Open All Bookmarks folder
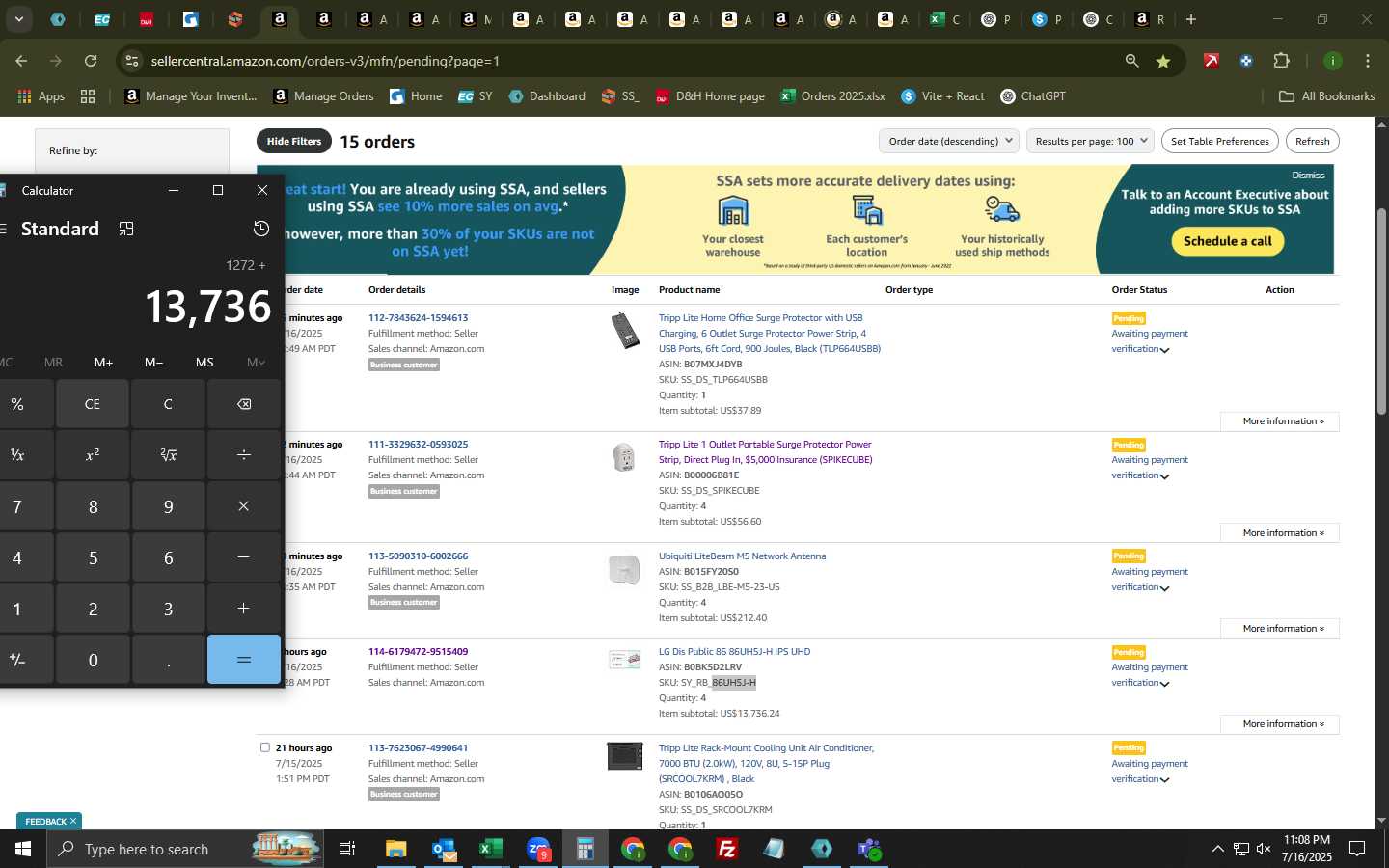Screen dimensions: 1389x868 [x=1326, y=96]
